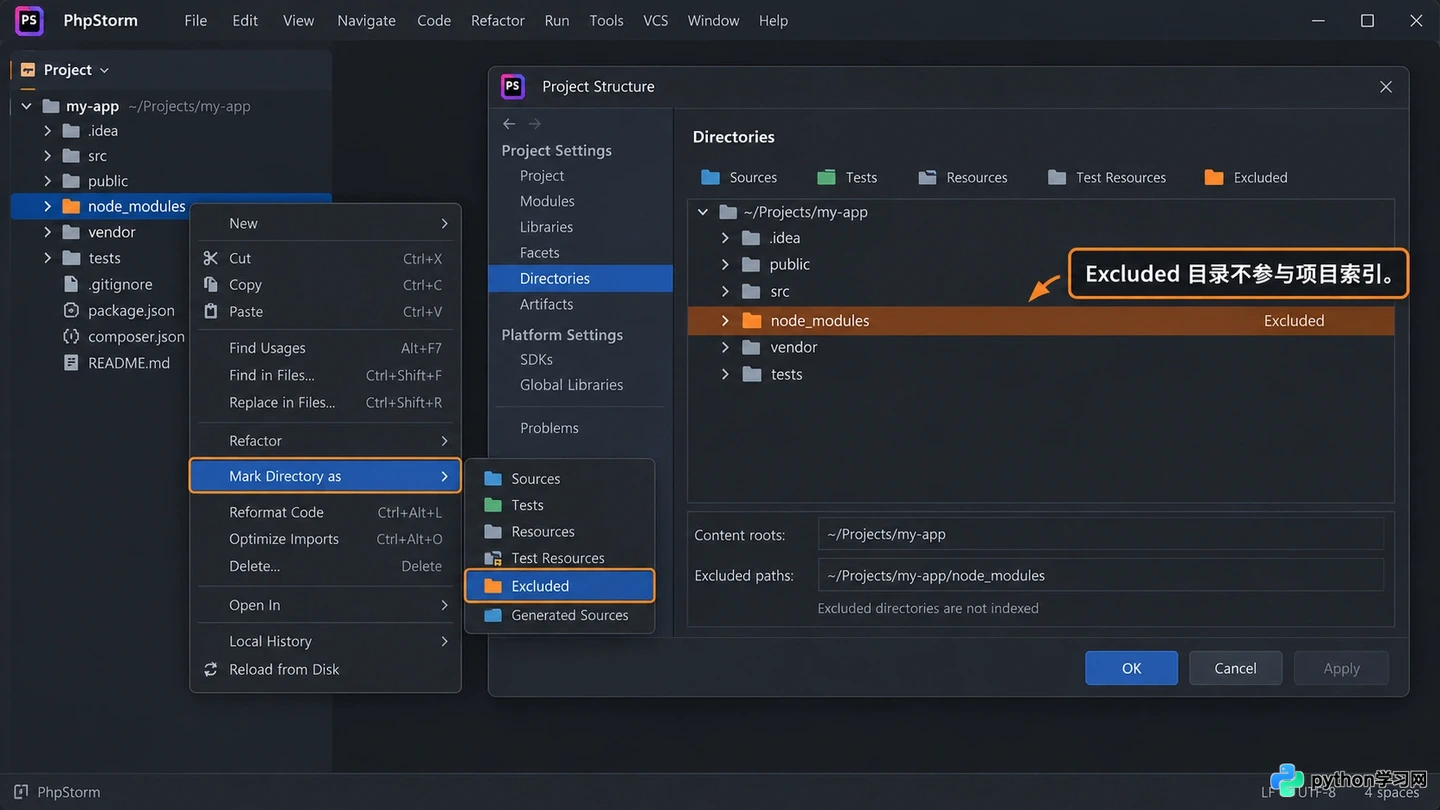Click the Copy icon in context menu
1440x810 pixels.
click(210, 285)
